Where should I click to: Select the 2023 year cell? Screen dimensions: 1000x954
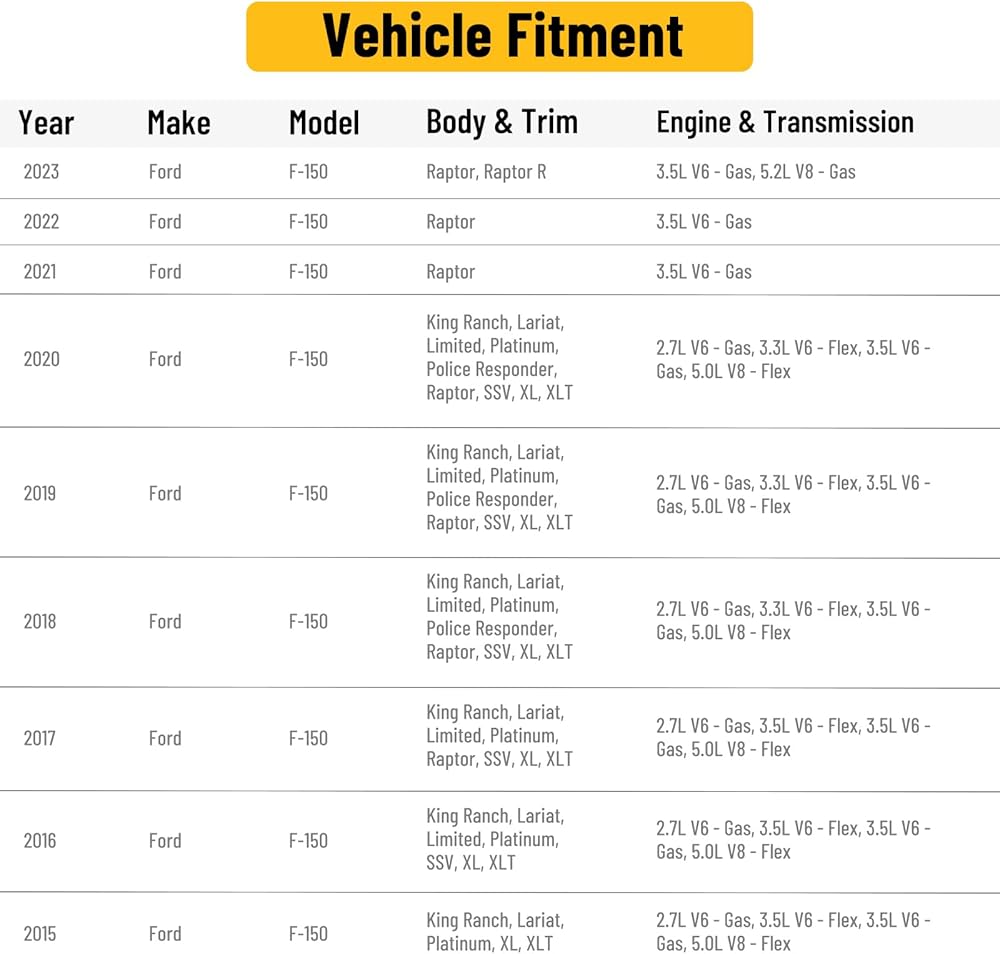(41, 172)
